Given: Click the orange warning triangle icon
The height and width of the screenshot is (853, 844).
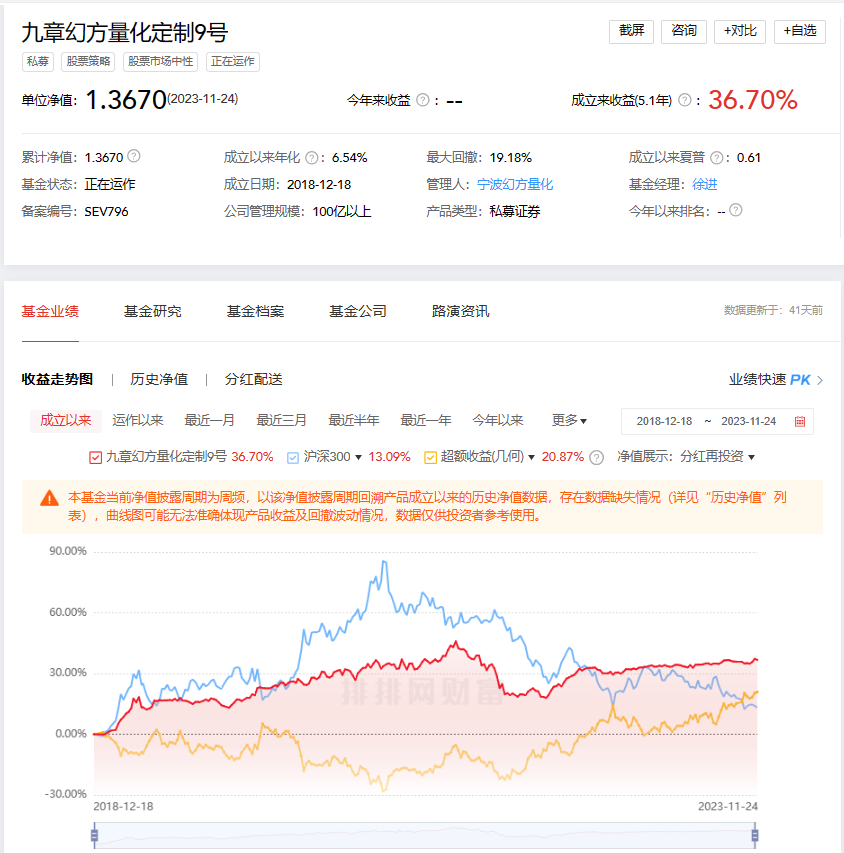Looking at the screenshot, I should pos(50,498).
